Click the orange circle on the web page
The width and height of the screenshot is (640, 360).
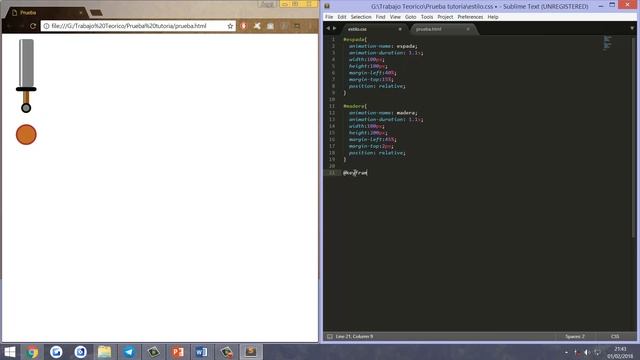click(x=26, y=135)
